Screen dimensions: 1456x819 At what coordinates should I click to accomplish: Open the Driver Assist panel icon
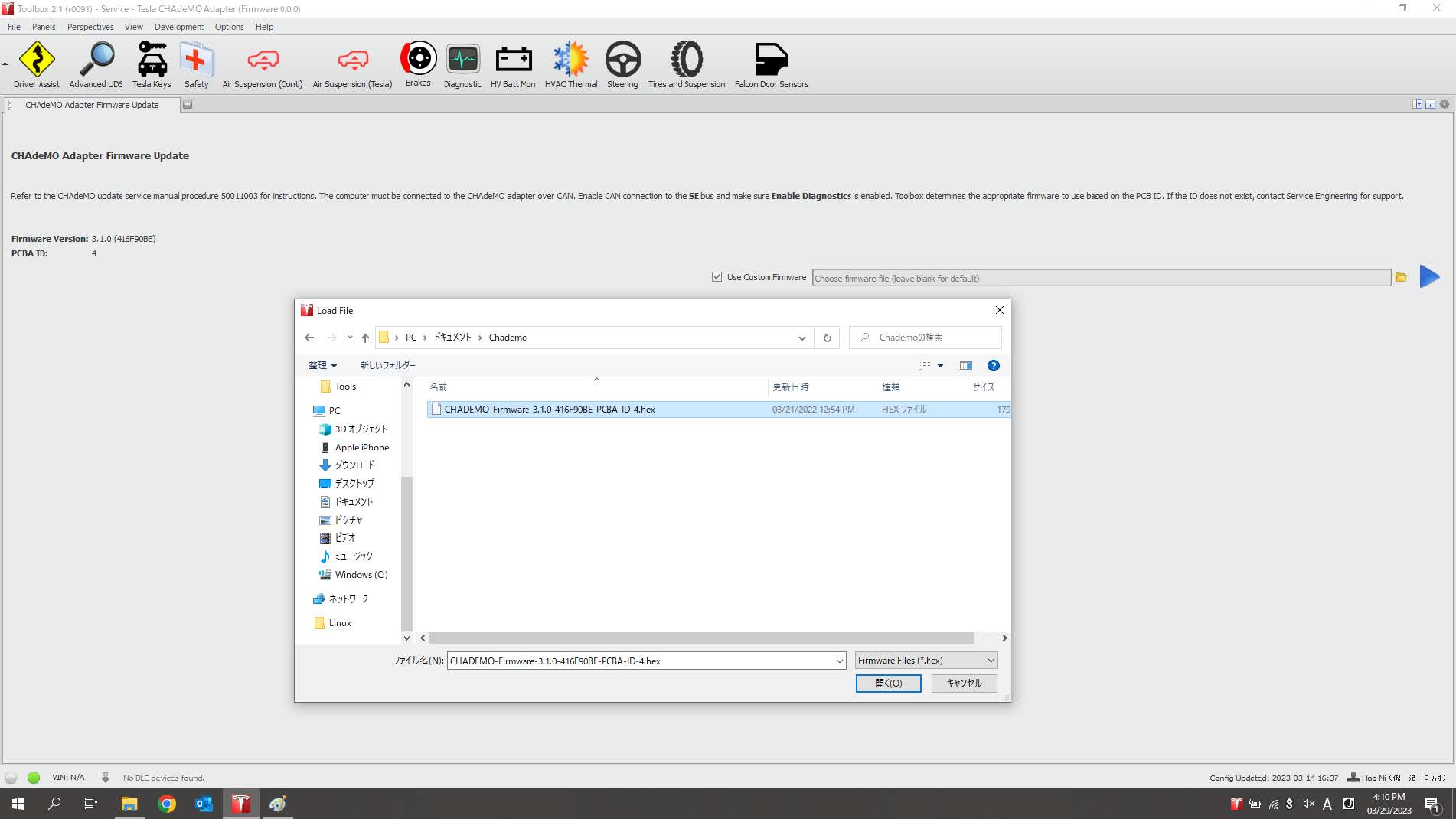[x=36, y=60]
